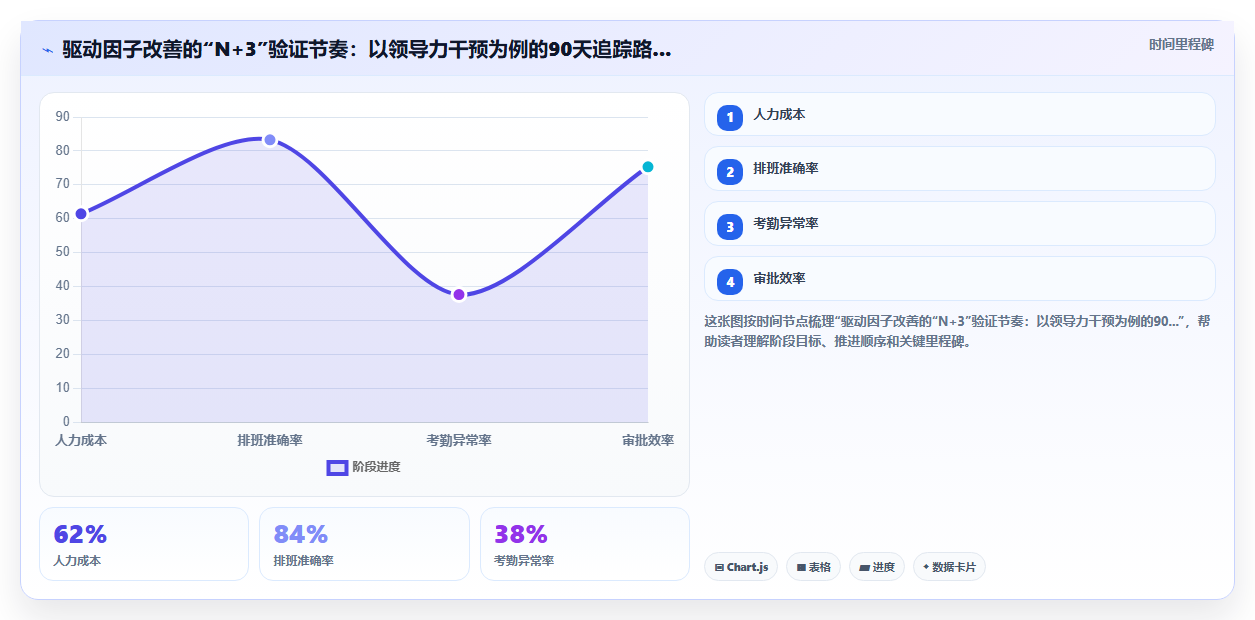Screen dimensions: 1255x620
Task: Click the number 1 badge for 人力成本
Action: pyautogui.click(x=730, y=117)
